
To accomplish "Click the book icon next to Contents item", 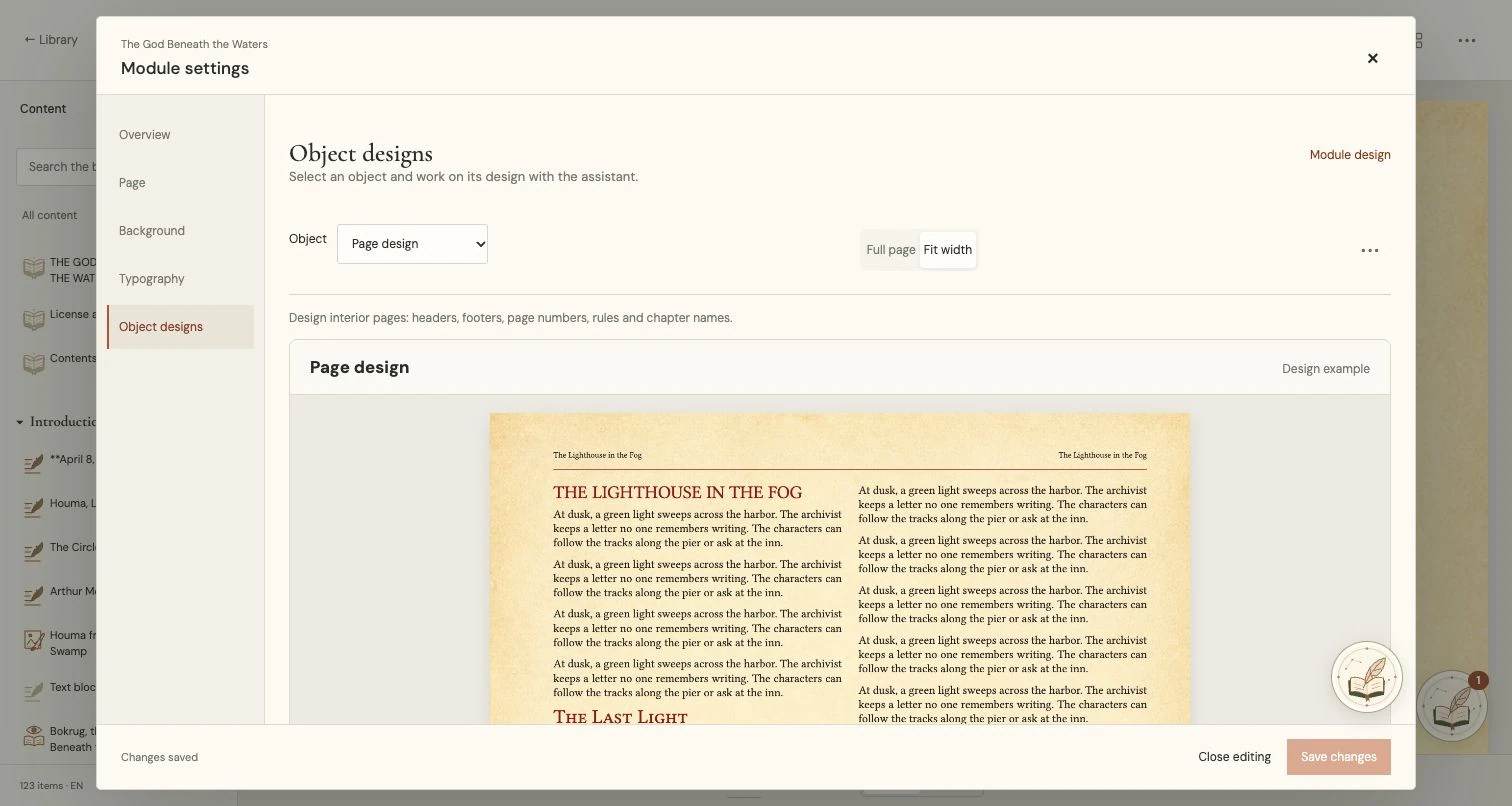I will 34,362.
